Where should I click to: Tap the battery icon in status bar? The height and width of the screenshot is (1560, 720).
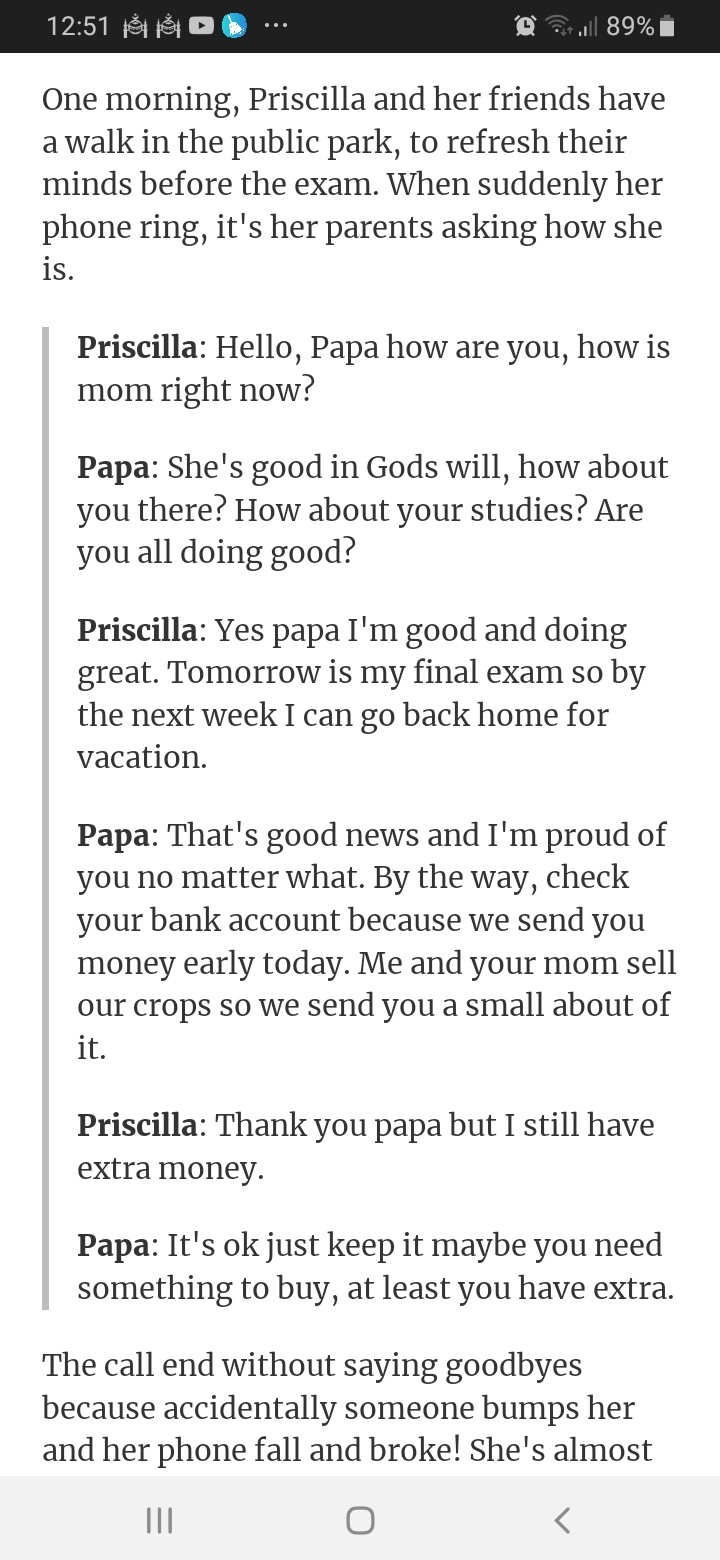click(x=668, y=27)
